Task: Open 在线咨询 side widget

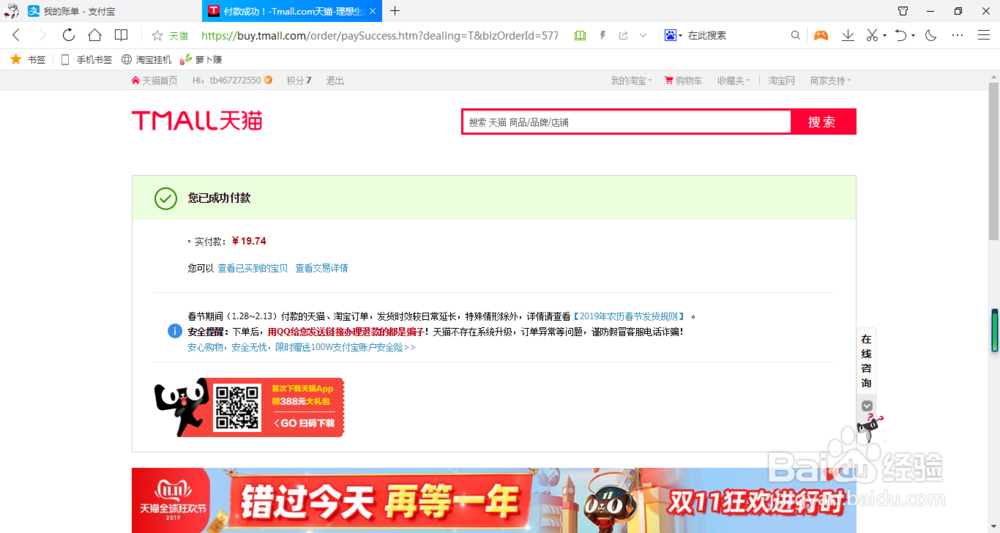Action: [866, 361]
